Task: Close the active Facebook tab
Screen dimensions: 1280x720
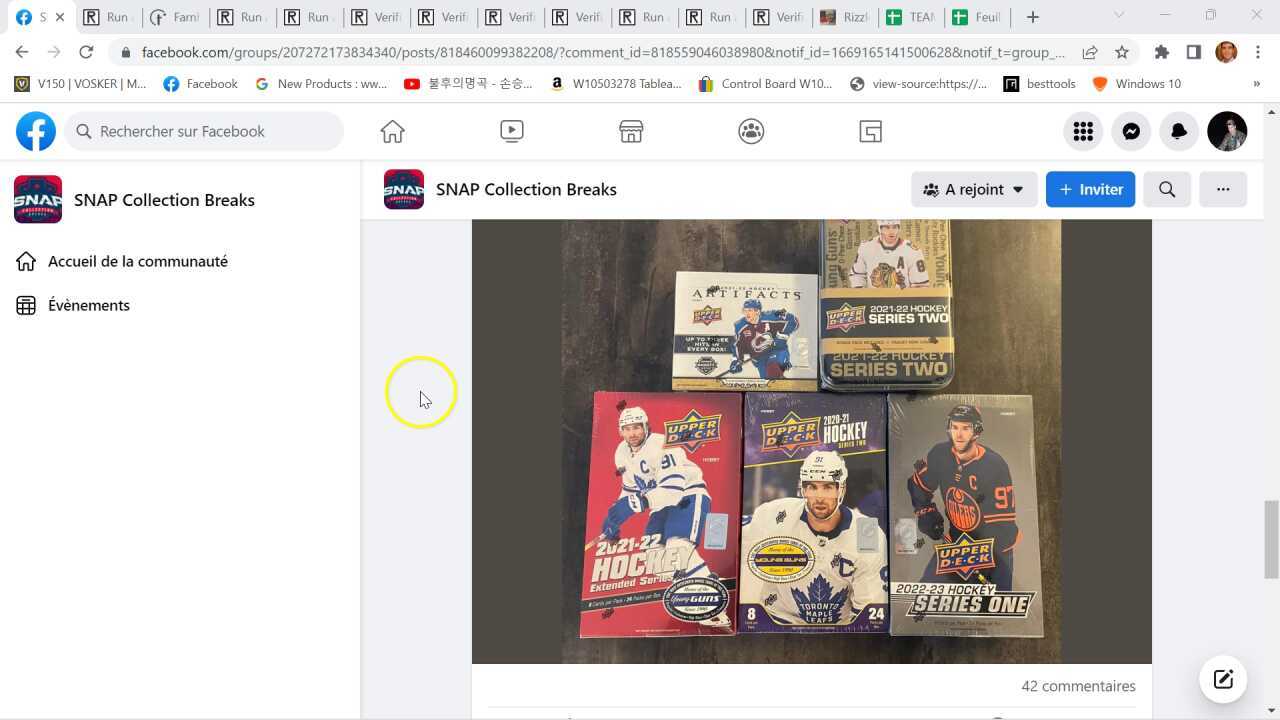Action: click(x=60, y=17)
